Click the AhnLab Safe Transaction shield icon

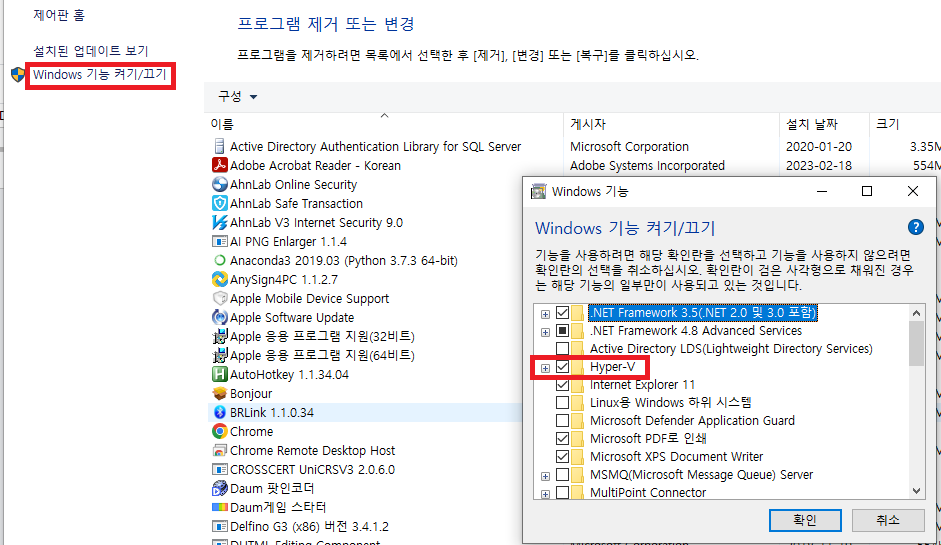pos(220,203)
